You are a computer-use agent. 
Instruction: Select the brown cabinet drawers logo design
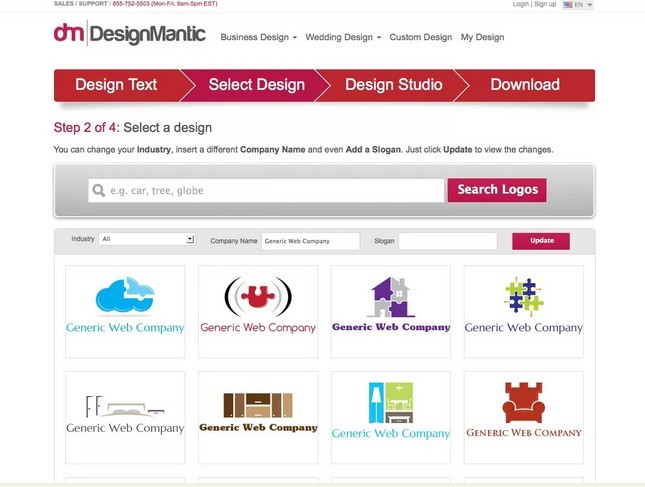(258, 416)
